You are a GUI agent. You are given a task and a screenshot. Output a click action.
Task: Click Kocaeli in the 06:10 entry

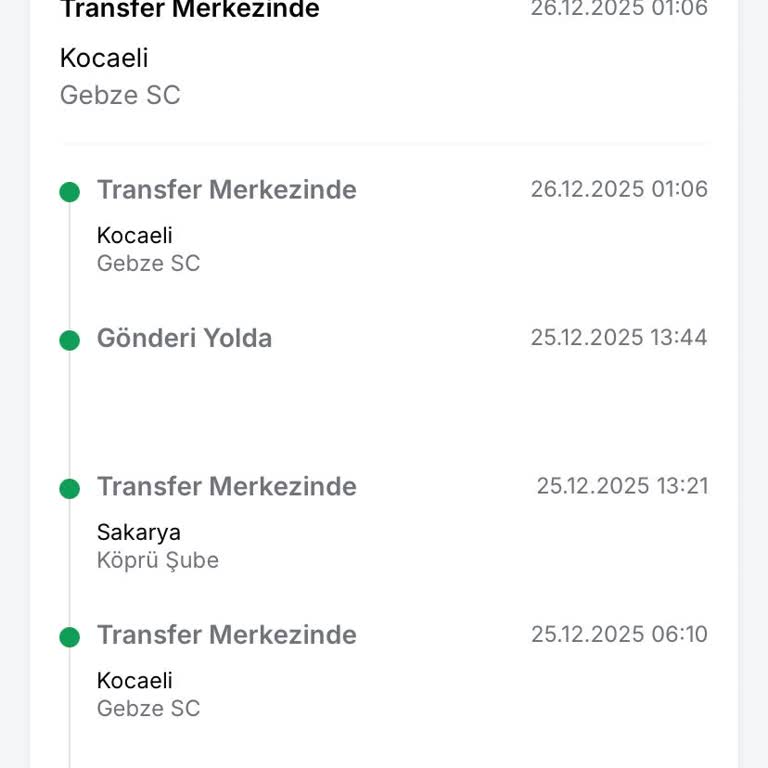tap(134, 681)
